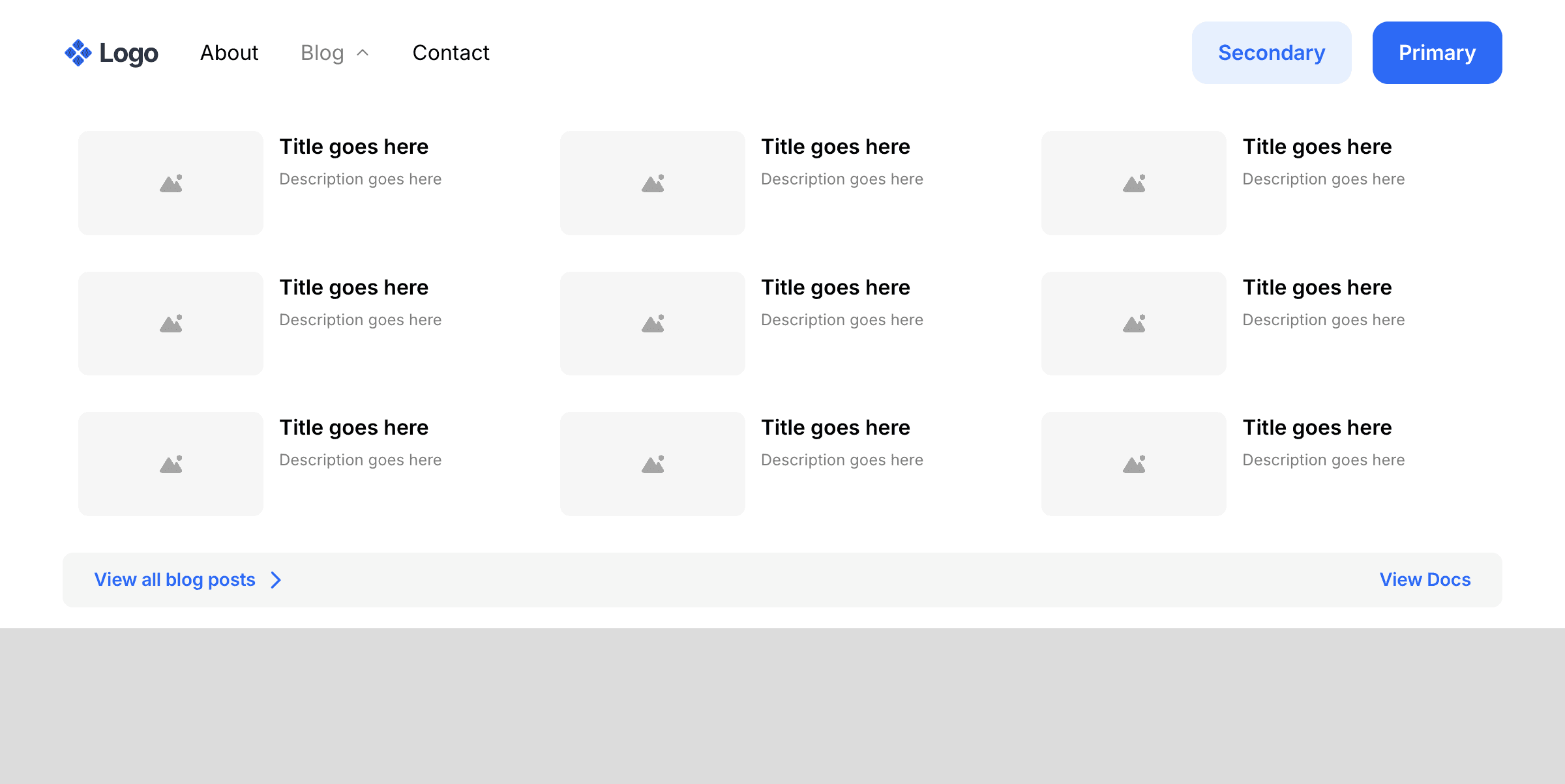Click the diamond Logo icon
1565x784 pixels.
pos(78,53)
